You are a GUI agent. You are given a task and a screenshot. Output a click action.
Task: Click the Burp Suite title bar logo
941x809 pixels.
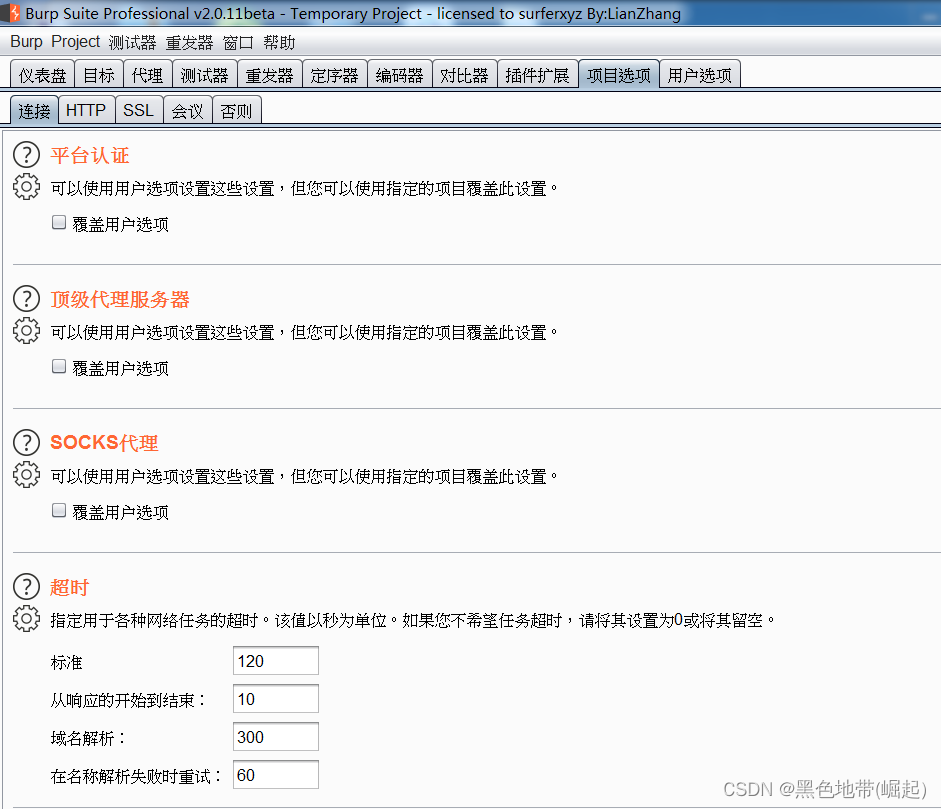[x=12, y=13]
